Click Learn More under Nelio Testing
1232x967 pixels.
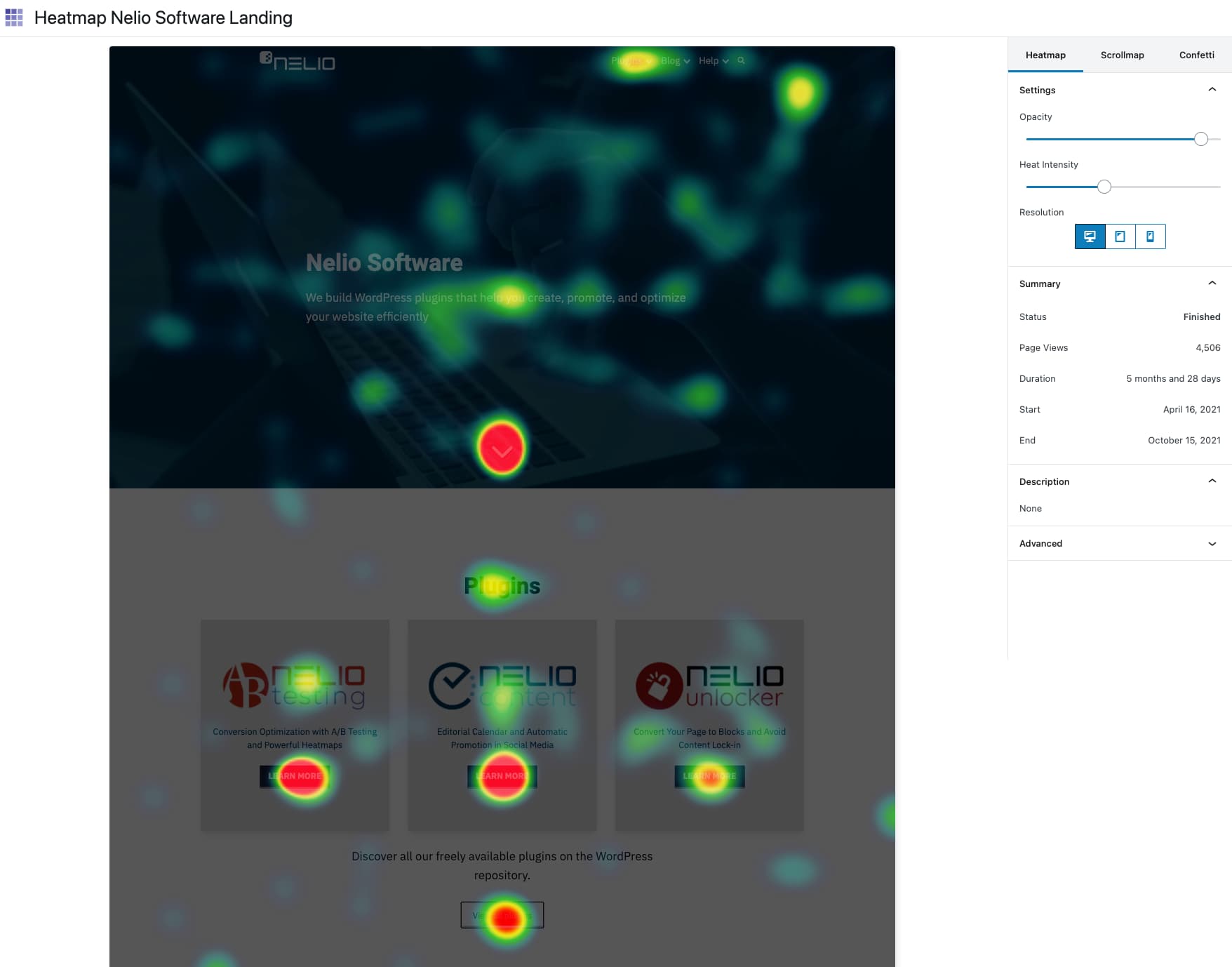(295, 776)
